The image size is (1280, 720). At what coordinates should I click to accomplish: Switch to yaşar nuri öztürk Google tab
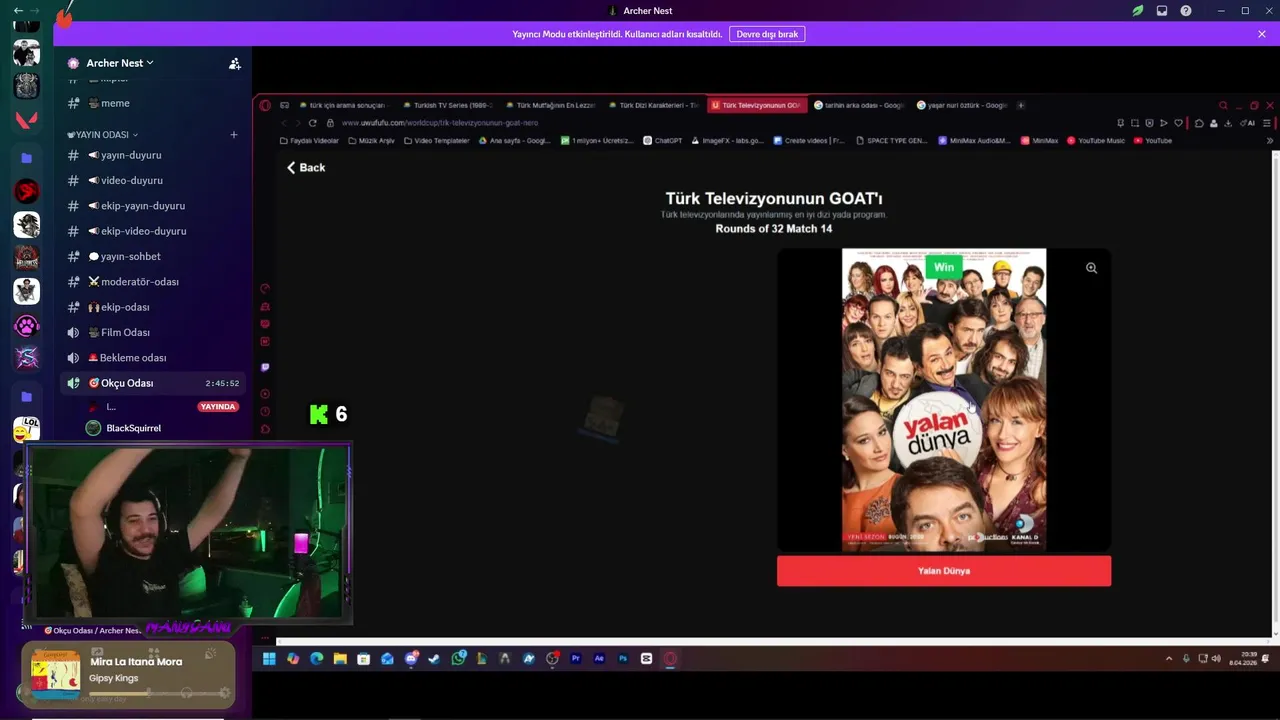pyautogui.click(x=961, y=105)
